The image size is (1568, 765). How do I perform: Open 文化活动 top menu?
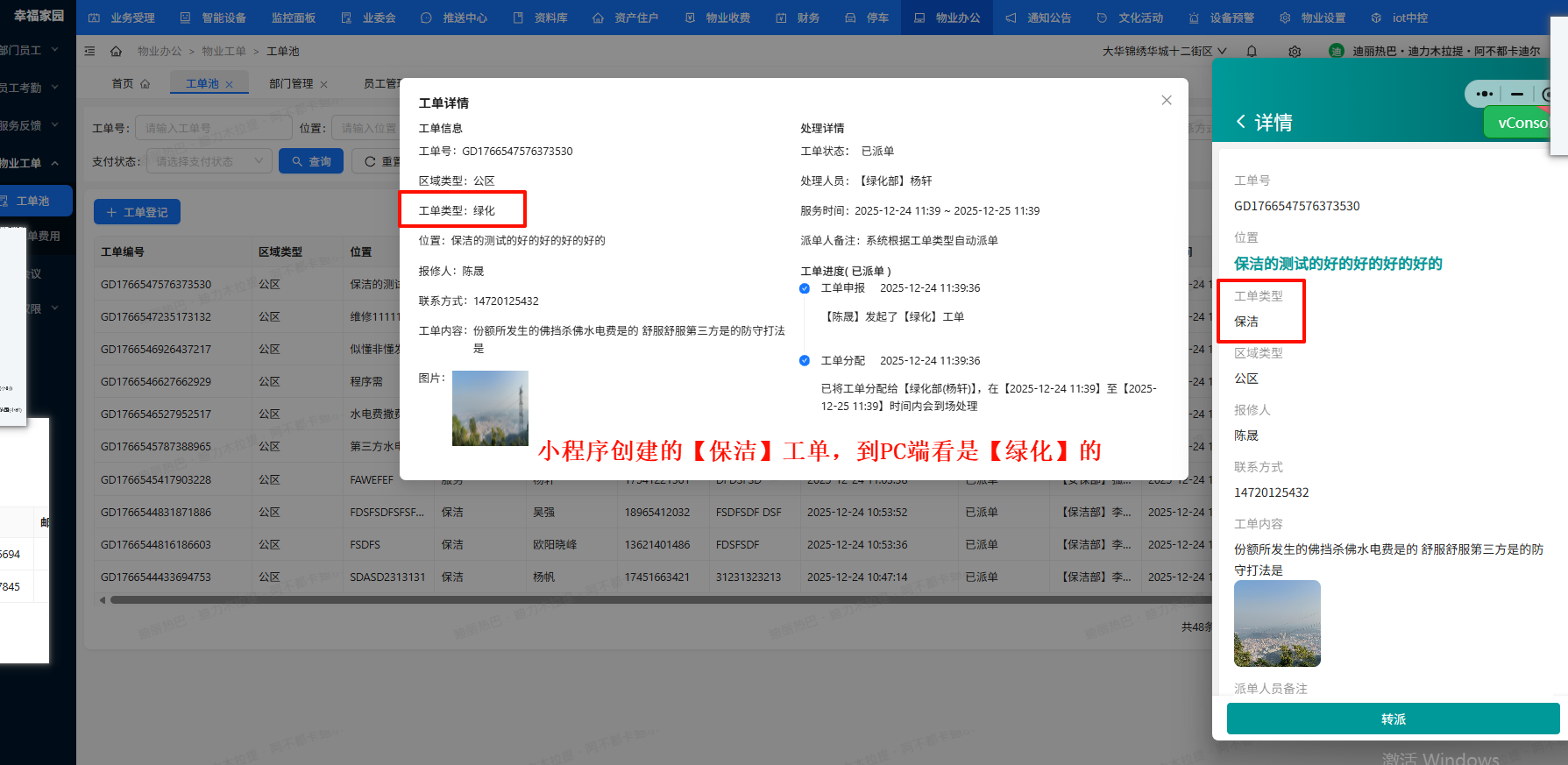pos(1130,18)
